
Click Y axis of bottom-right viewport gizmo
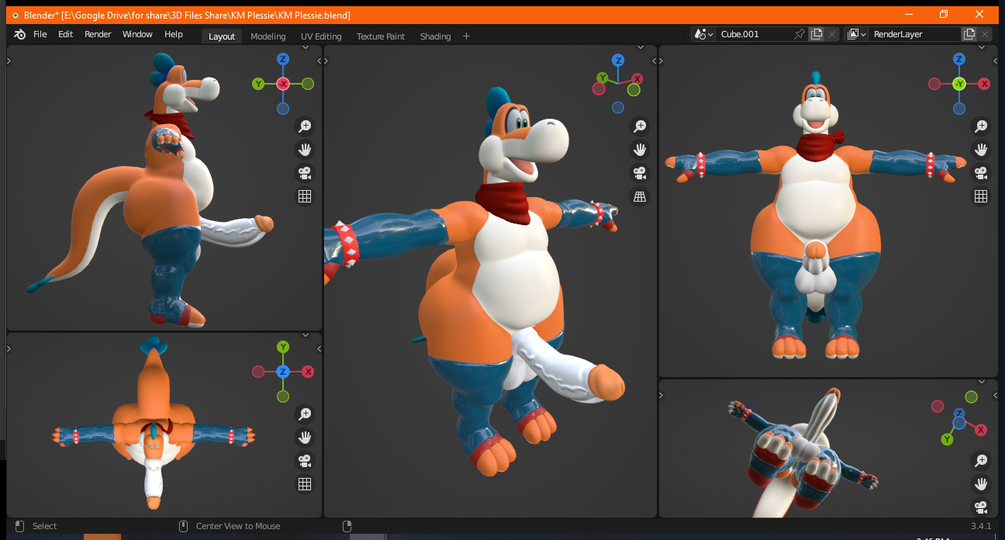[x=947, y=439]
